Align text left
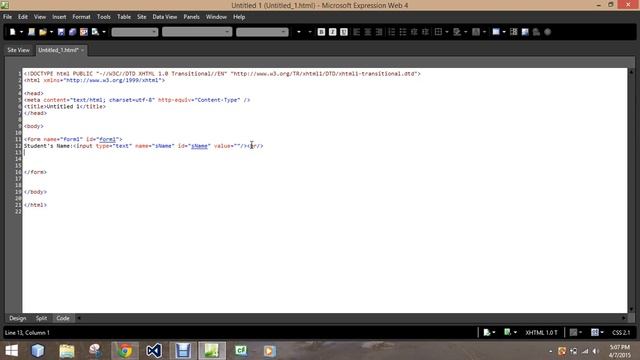 point(357,32)
